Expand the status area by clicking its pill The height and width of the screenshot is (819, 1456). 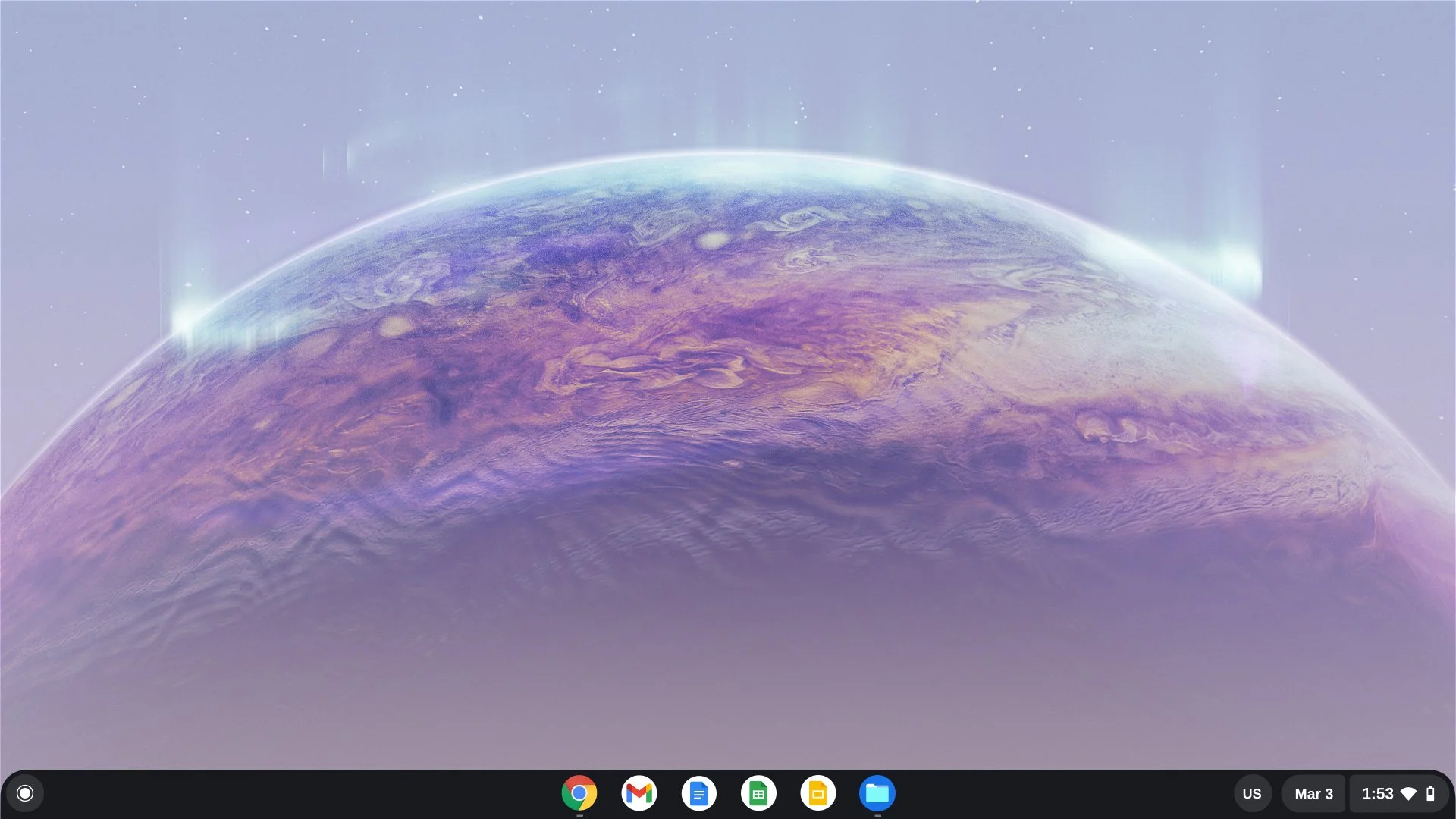(1399, 793)
